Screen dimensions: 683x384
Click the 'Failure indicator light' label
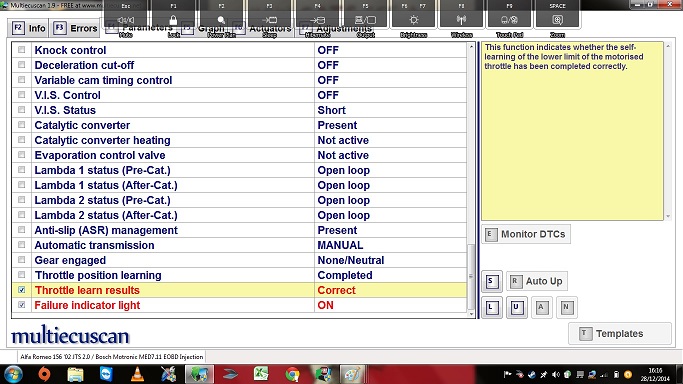(87, 305)
